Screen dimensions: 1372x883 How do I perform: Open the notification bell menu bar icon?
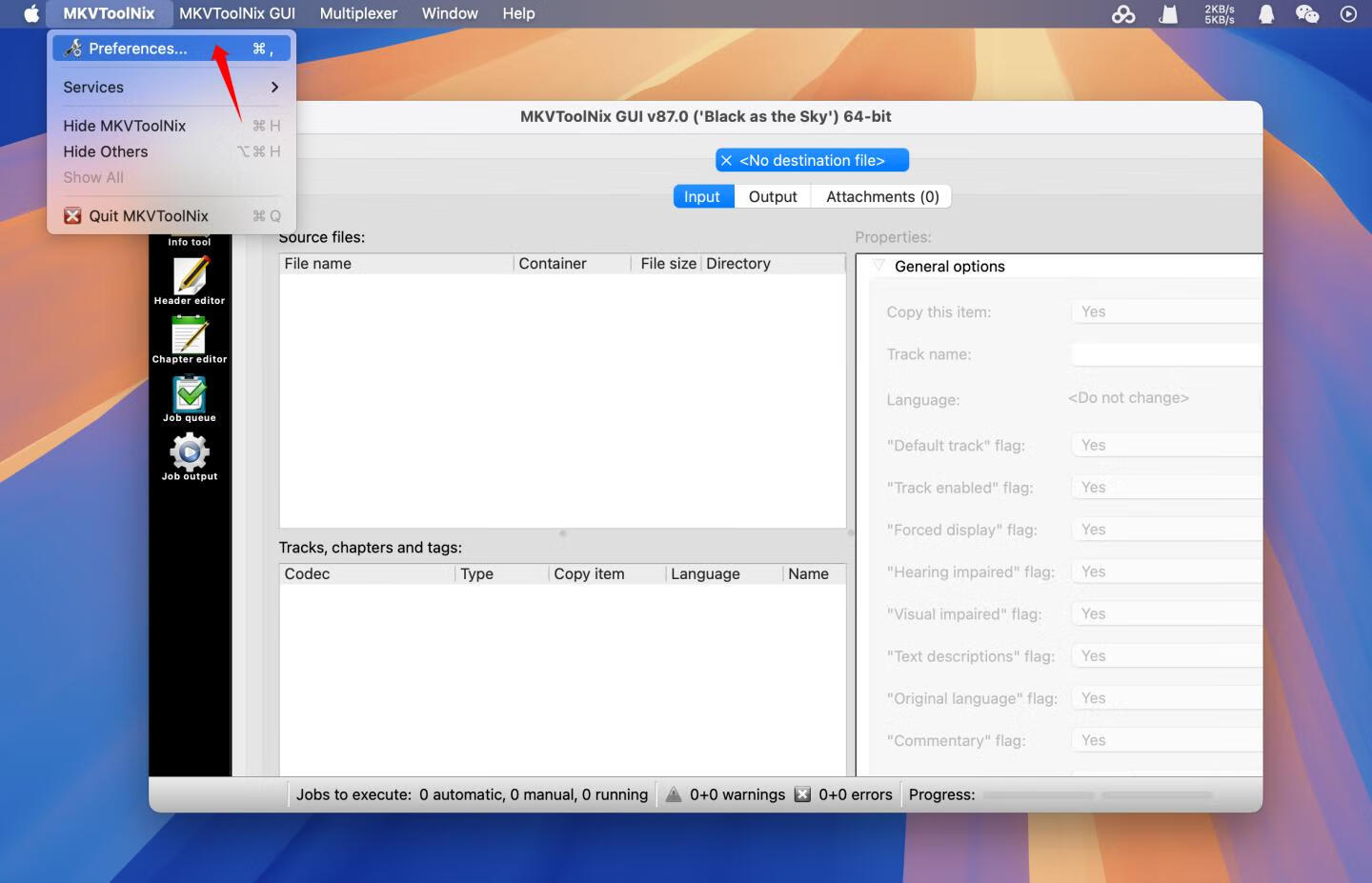(x=1266, y=13)
